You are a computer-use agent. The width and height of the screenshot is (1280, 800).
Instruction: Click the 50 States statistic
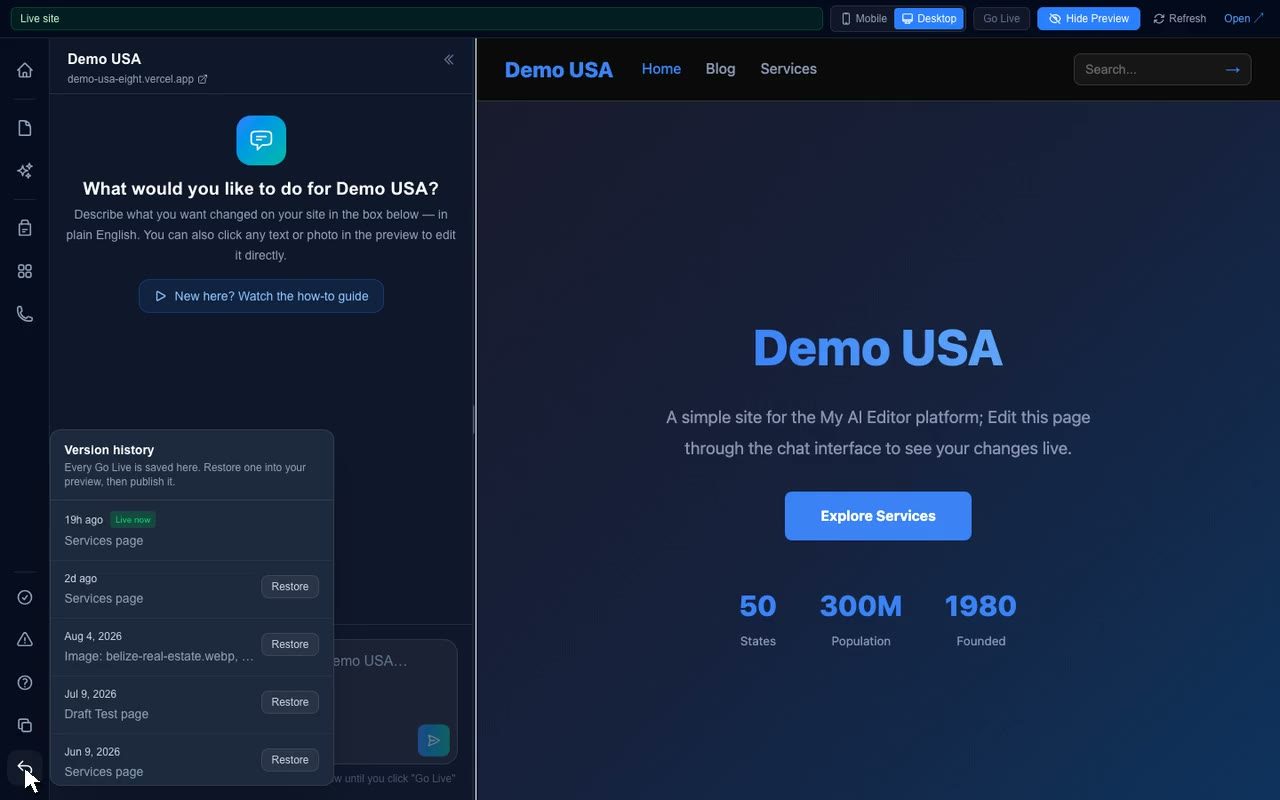pyautogui.click(x=758, y=619)
